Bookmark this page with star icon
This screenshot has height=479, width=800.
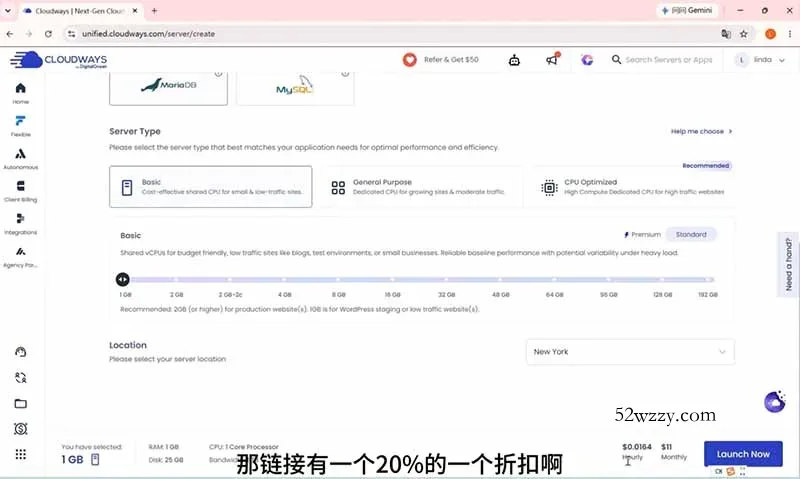click(743, 34)
